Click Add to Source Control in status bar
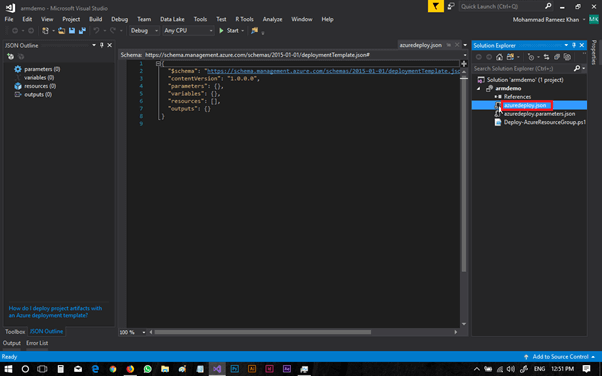The image size is (602, 376). 560,357
